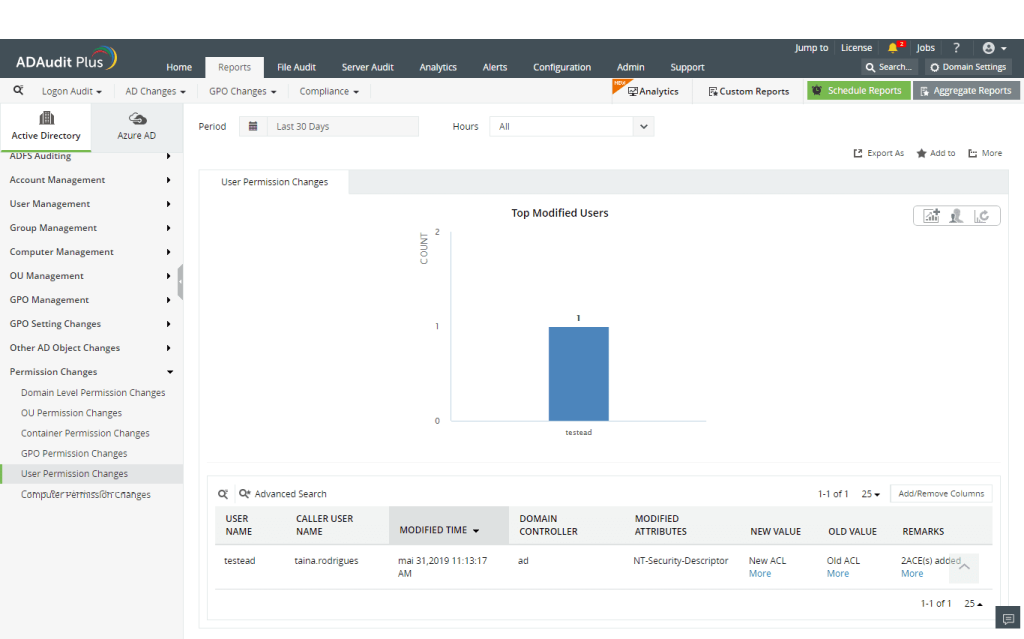Viewport: 1024px width, 639px height.
Task: Click the Schedule Reports button
Action: pyautogui.click(x=858, y=91)
